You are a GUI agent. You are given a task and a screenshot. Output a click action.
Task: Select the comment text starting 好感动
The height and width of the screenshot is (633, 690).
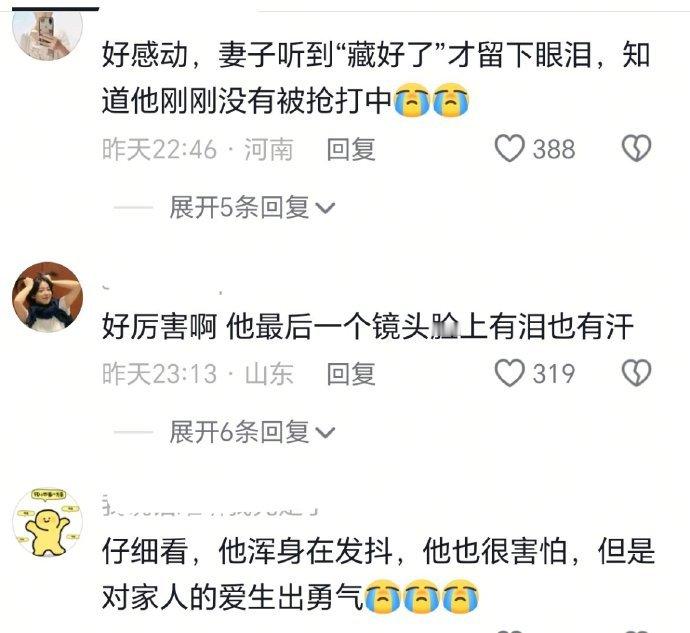pyautogui.click(x=376, y=78)
